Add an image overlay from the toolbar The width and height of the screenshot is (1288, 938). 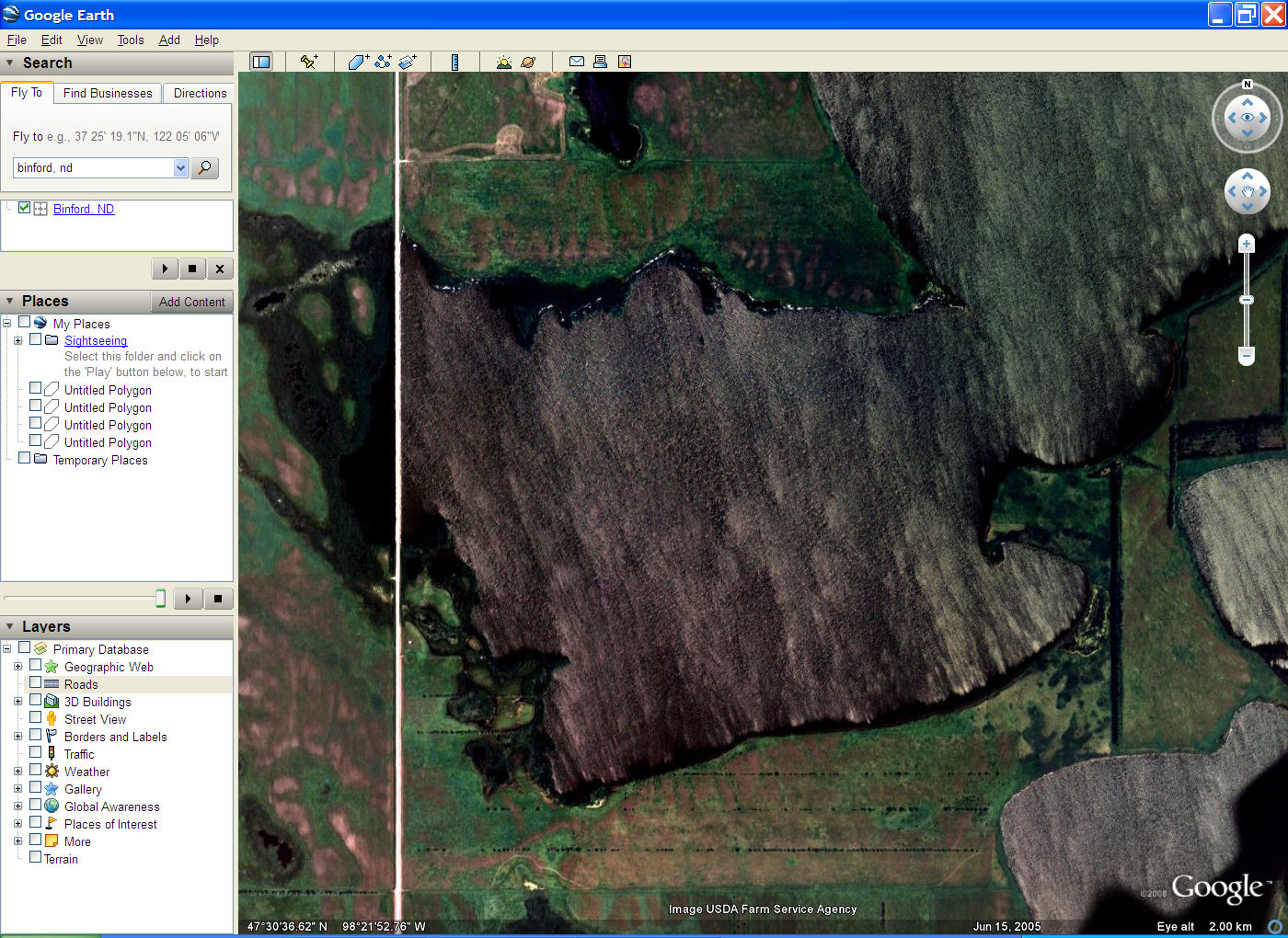click(408, 62)
